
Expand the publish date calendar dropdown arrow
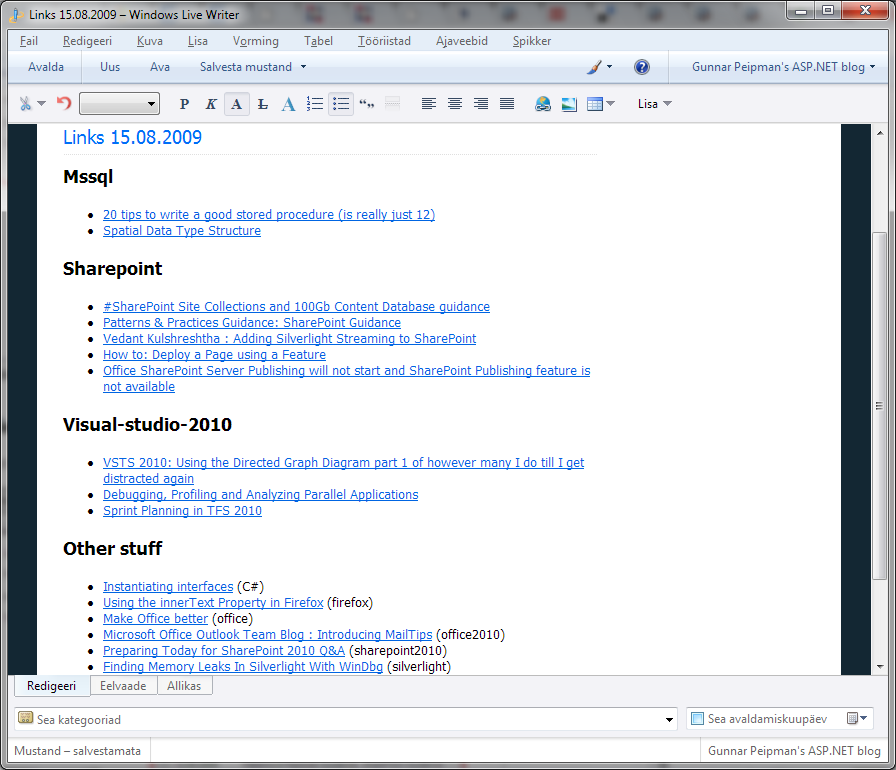(863, 719)
